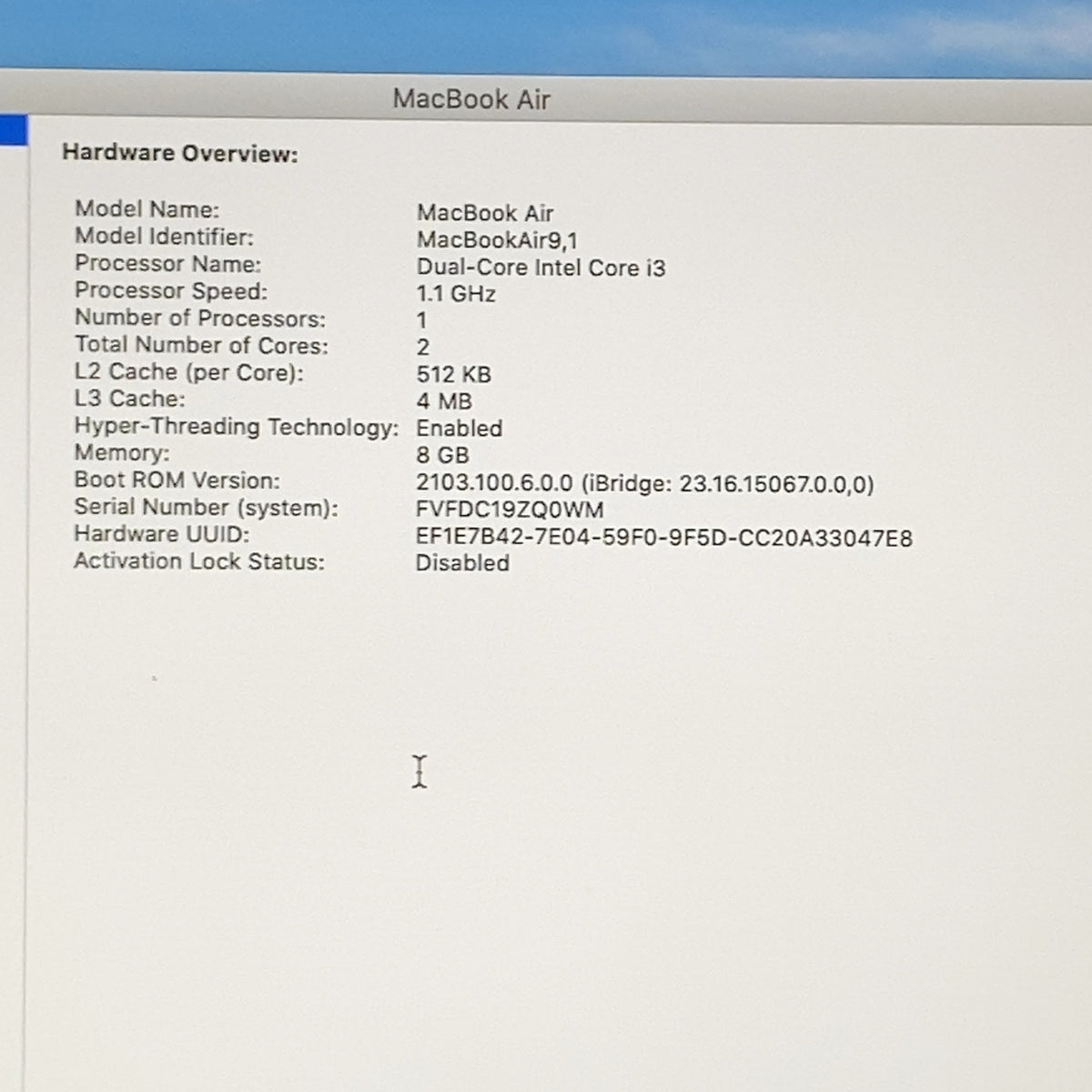The image size is (1092, 1092).
Task: Select the Total Number of Cores label
Action: pyautogui.click(x=201, y=345)
